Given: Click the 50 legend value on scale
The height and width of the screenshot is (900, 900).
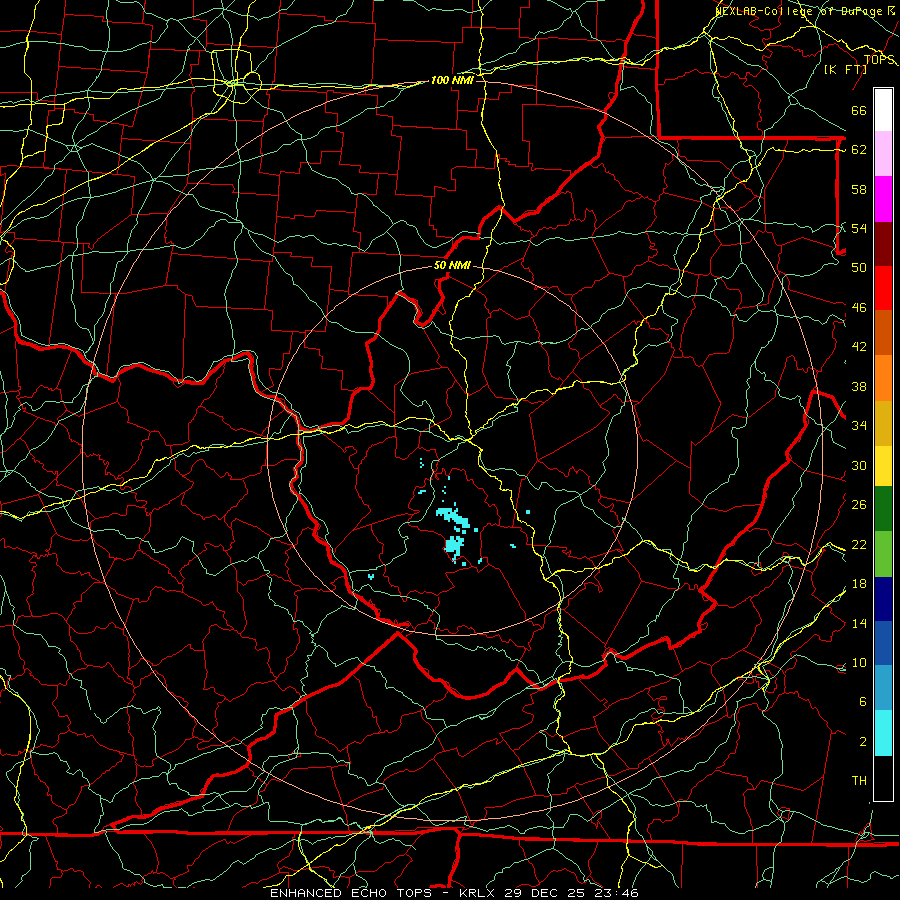Looking at the screenshot, I should click(x=859, y=267).
